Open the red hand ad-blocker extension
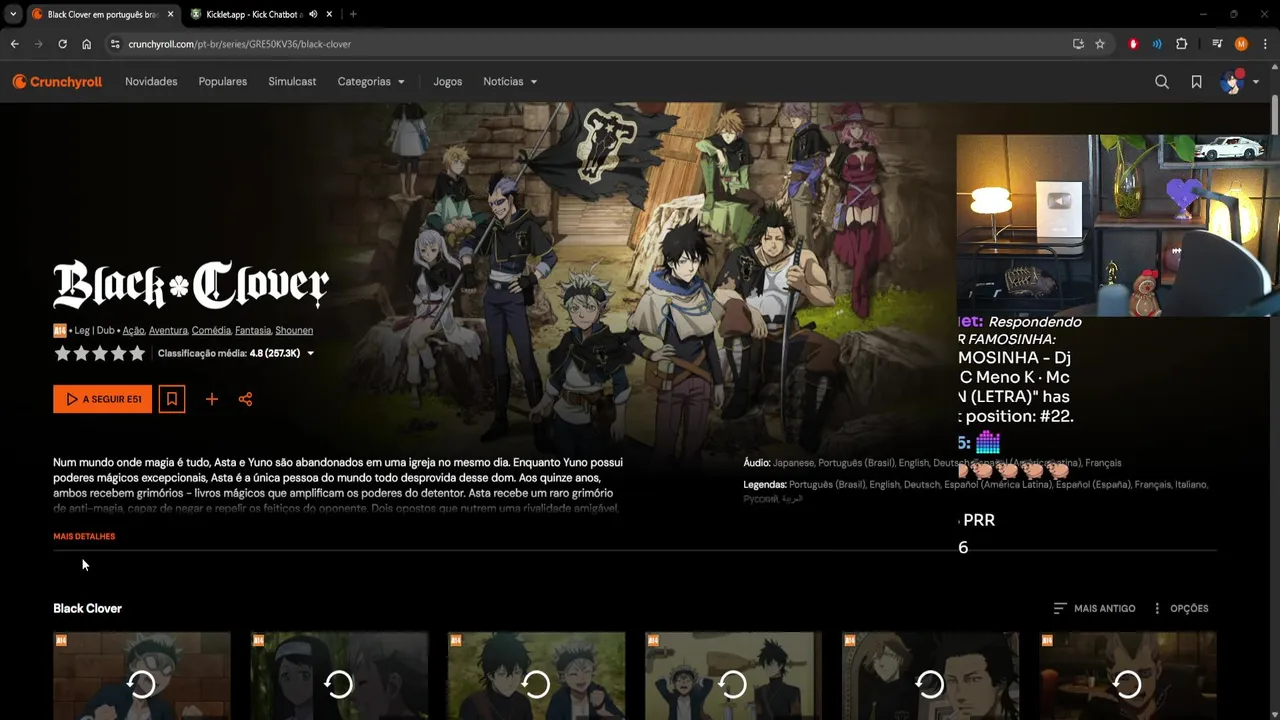 click(1133, 44)
